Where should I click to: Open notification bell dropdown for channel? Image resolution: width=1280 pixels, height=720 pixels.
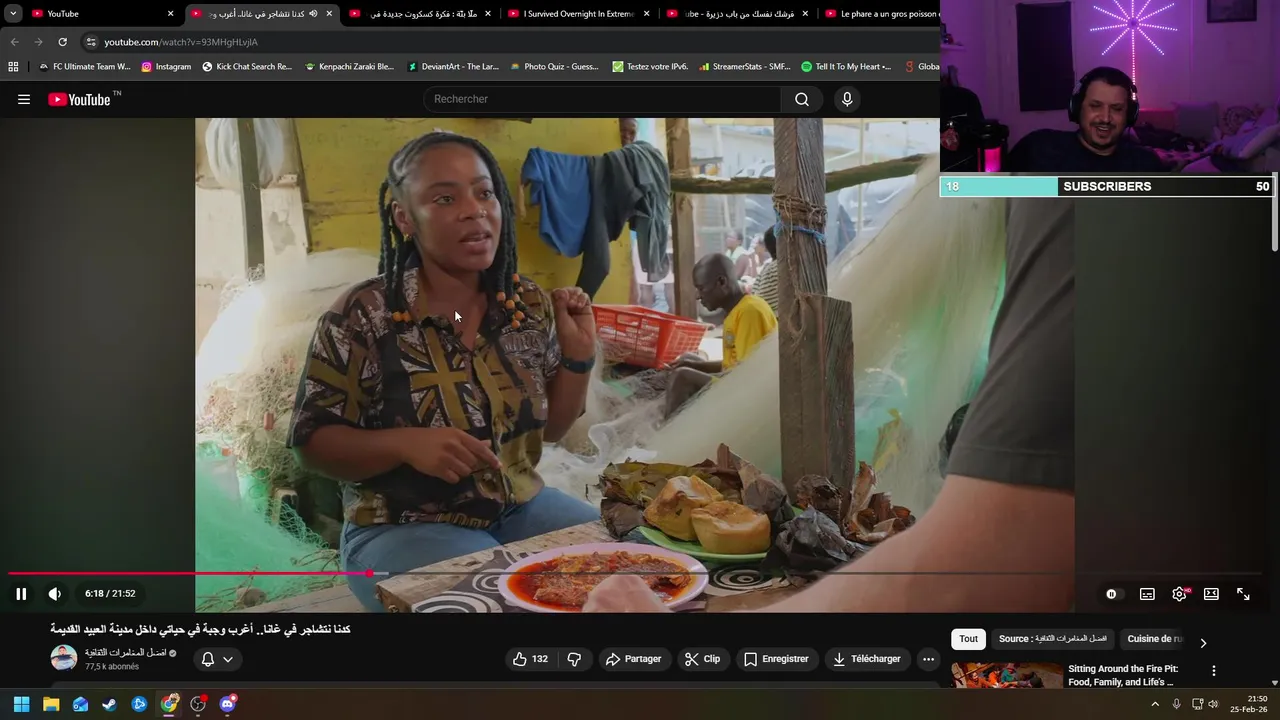(217, 659)
